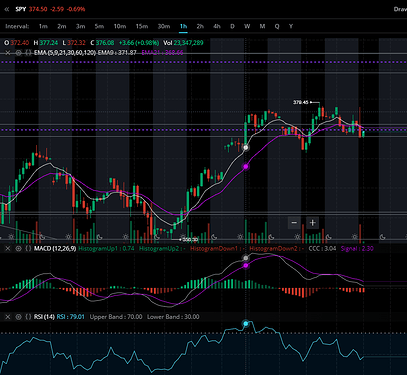Select the 5m interval
The height and width of the screenshot is (375, 407).
[99, 26]
